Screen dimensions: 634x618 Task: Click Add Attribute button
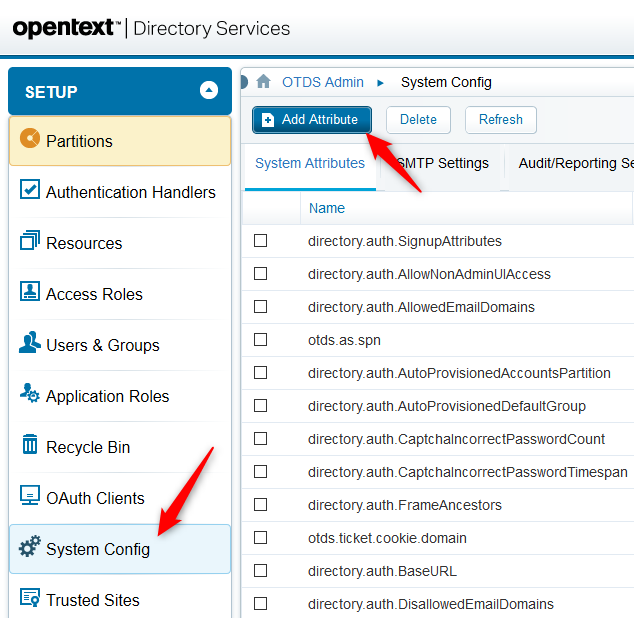tap(312, 120)
